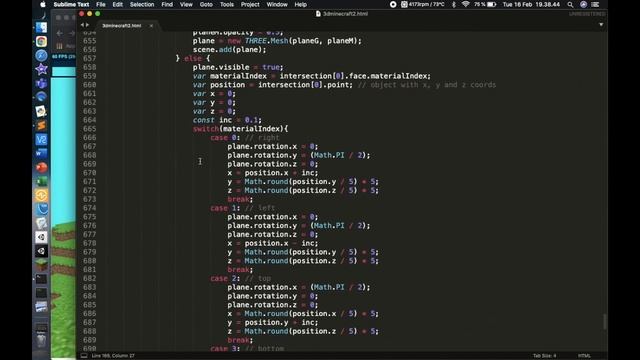The height and width of the screenshot is (360, 640).
Task: Go to next tab with right arrow
Action: pyautogui.click(x=87, y=25)
